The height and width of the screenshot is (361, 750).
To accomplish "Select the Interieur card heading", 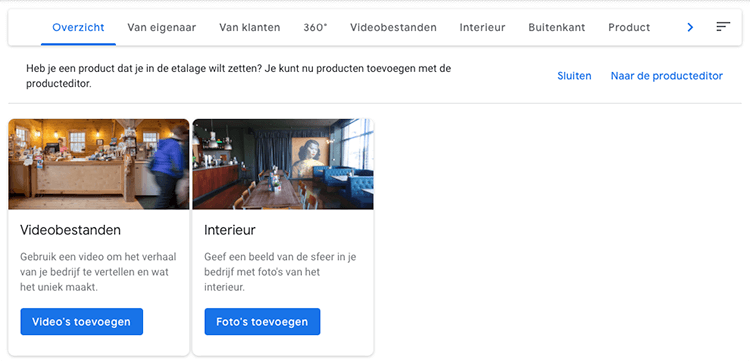I will pyautogui.click(x=230, y=230).
